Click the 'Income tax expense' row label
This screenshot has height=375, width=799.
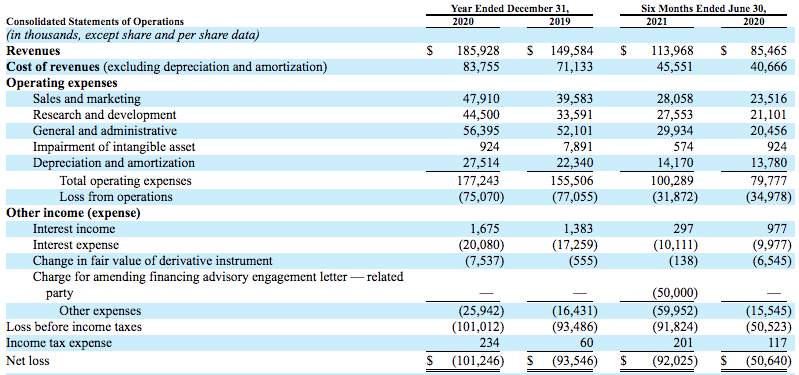pos(59,342)
